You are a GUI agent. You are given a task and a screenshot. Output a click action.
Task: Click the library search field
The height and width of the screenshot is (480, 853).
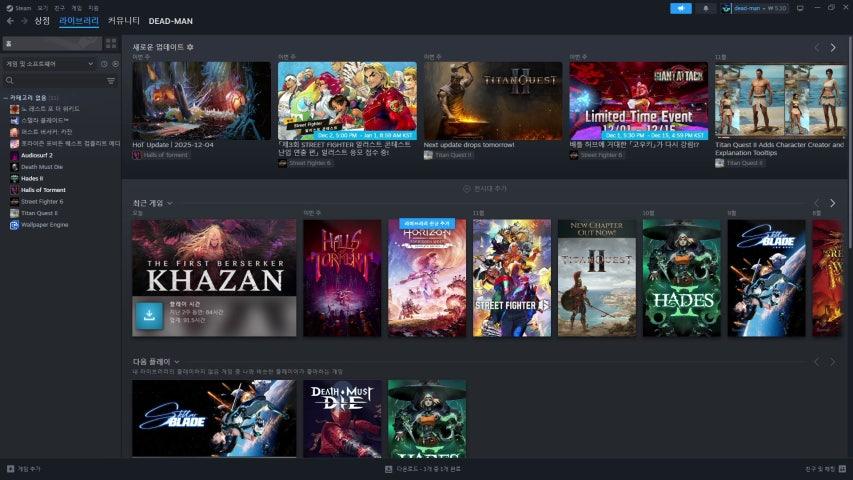click(54, 81)
